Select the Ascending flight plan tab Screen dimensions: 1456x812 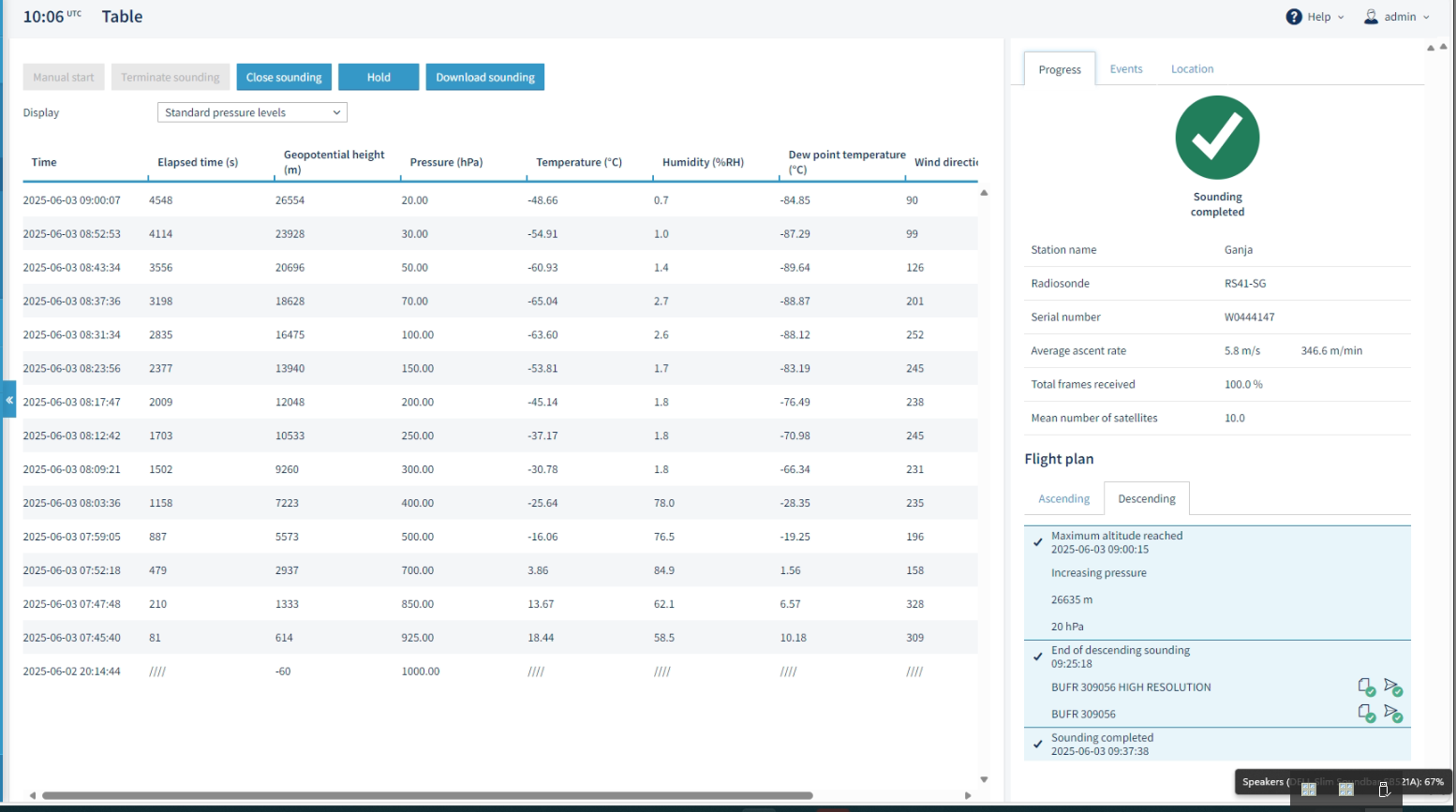[x=1063, y=499]
